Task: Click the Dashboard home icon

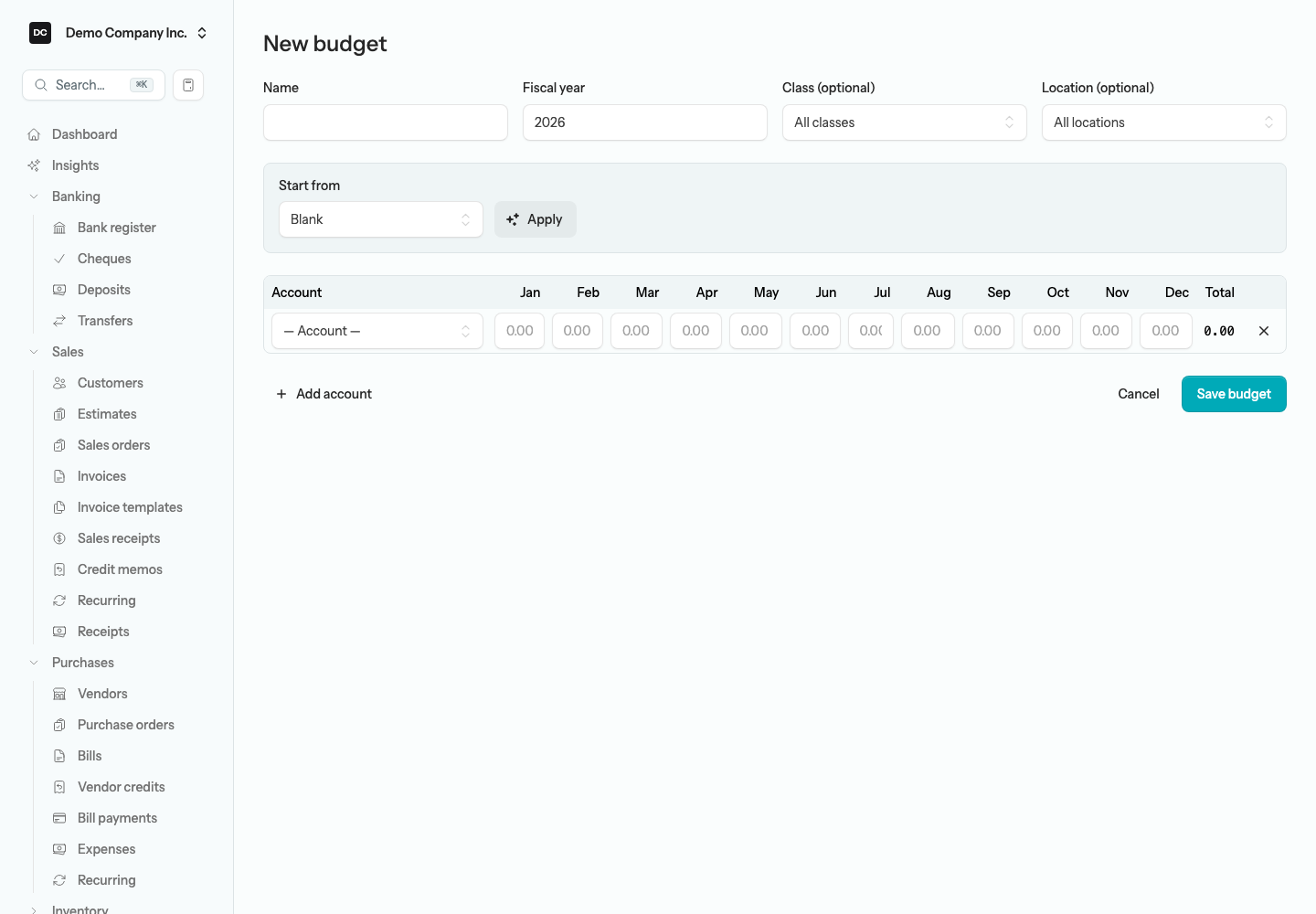Action: coord(34,134)
